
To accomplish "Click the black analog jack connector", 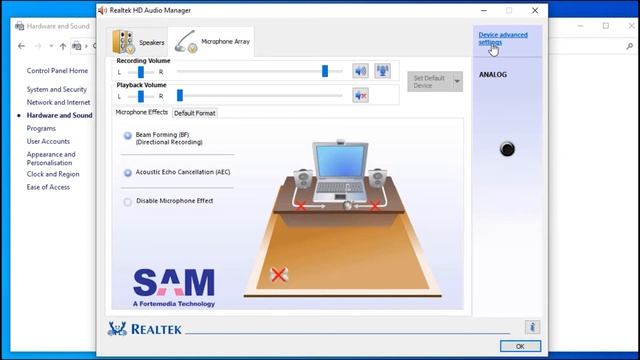I will click(x=507, y=149).
